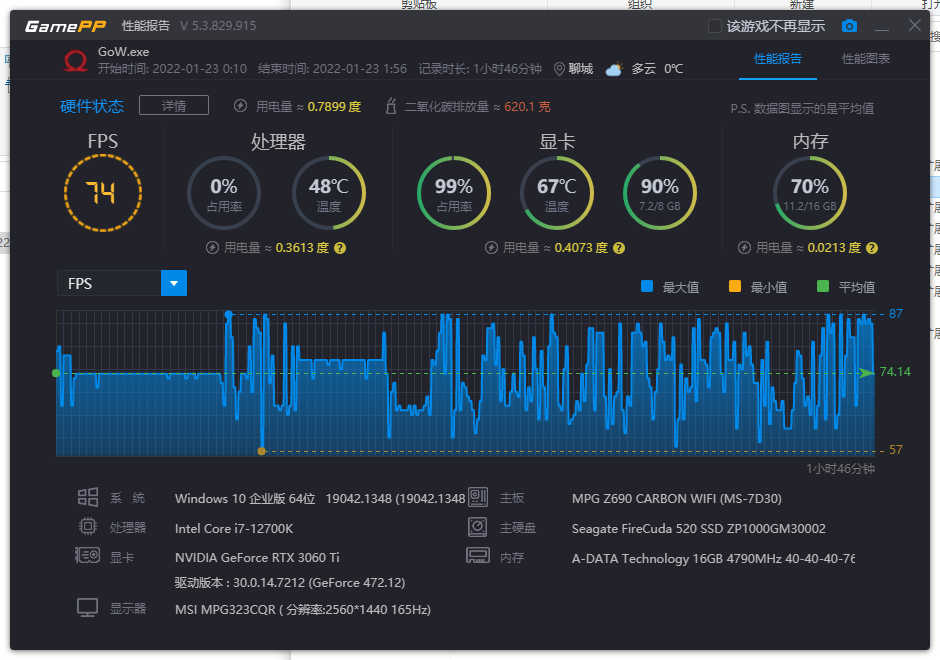The image size is (940, 660).
Task: Click the A-DATA Technology 16GB memory text
Action: (x=713, y=558)
